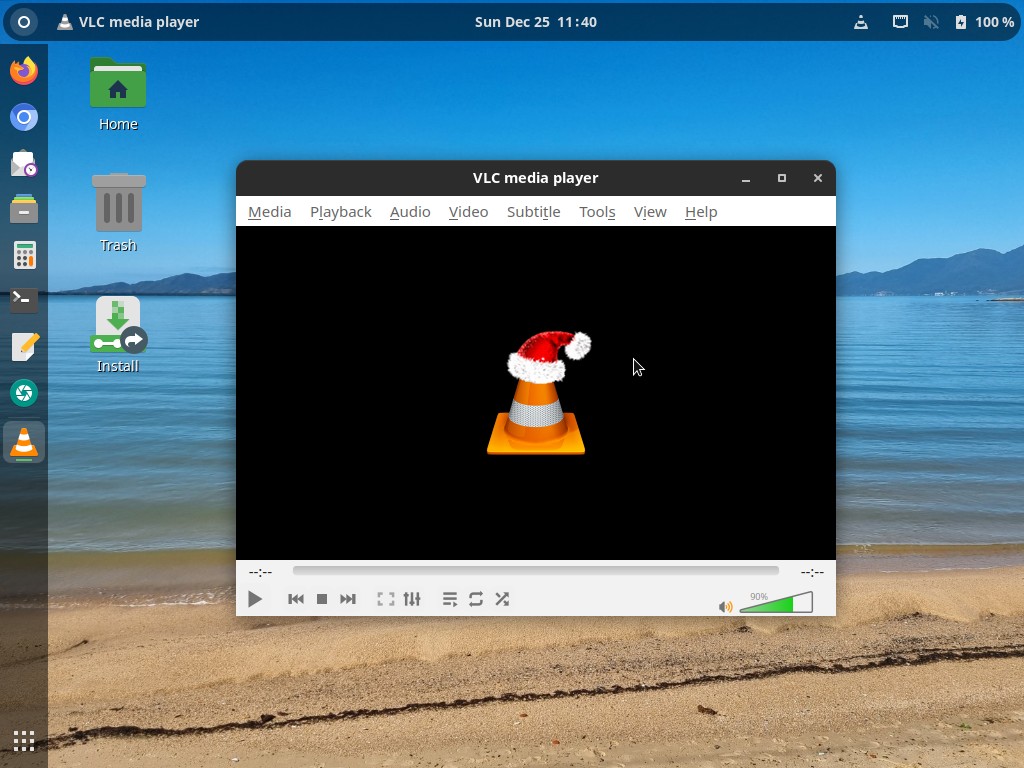Viewport: 1024px width, 768px height.
Task: Open the Trash desktop icon
Action: click(118, 213)
